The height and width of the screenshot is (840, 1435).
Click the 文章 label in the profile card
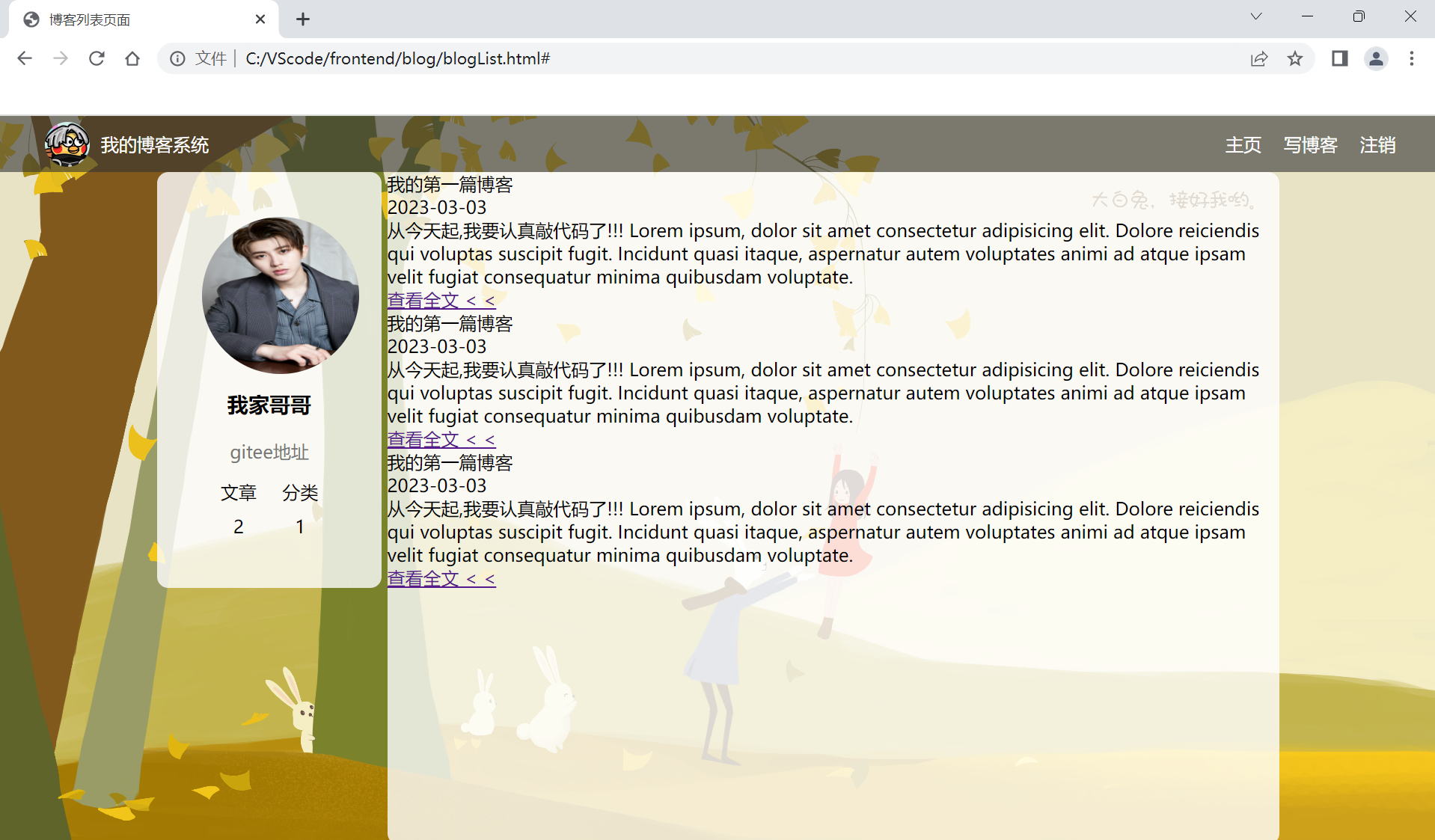[x=239, y=493]
